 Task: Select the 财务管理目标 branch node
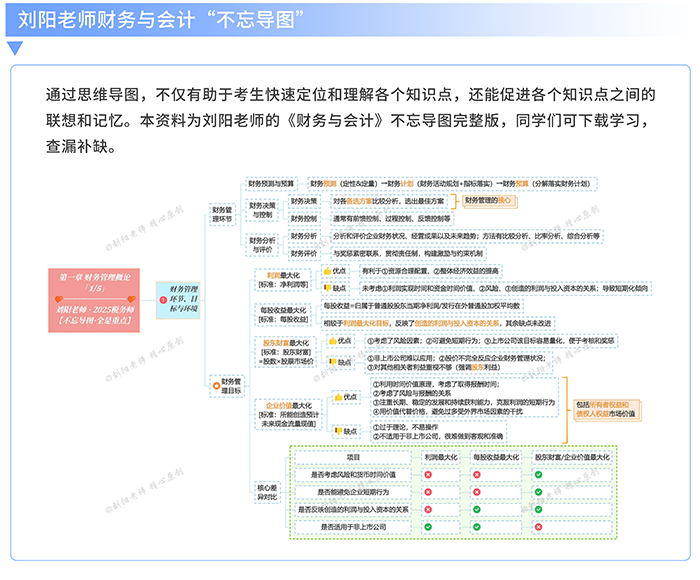pos(228,386)
